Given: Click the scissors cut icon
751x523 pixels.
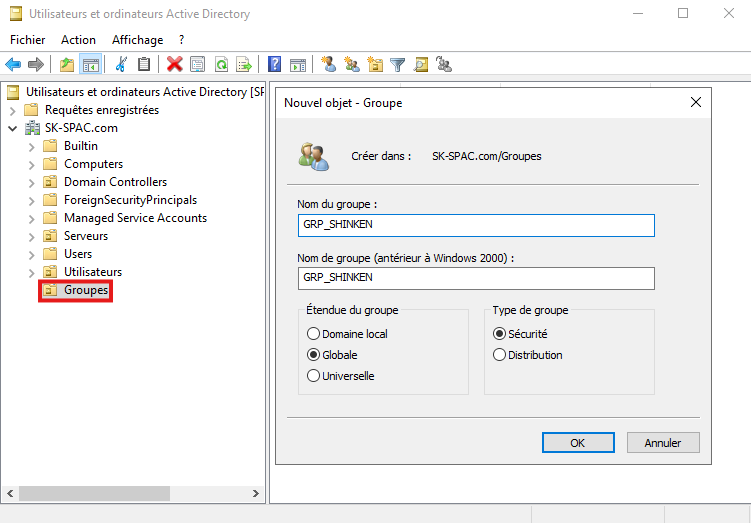Looking at the screenshot, I should pos(121,64).
